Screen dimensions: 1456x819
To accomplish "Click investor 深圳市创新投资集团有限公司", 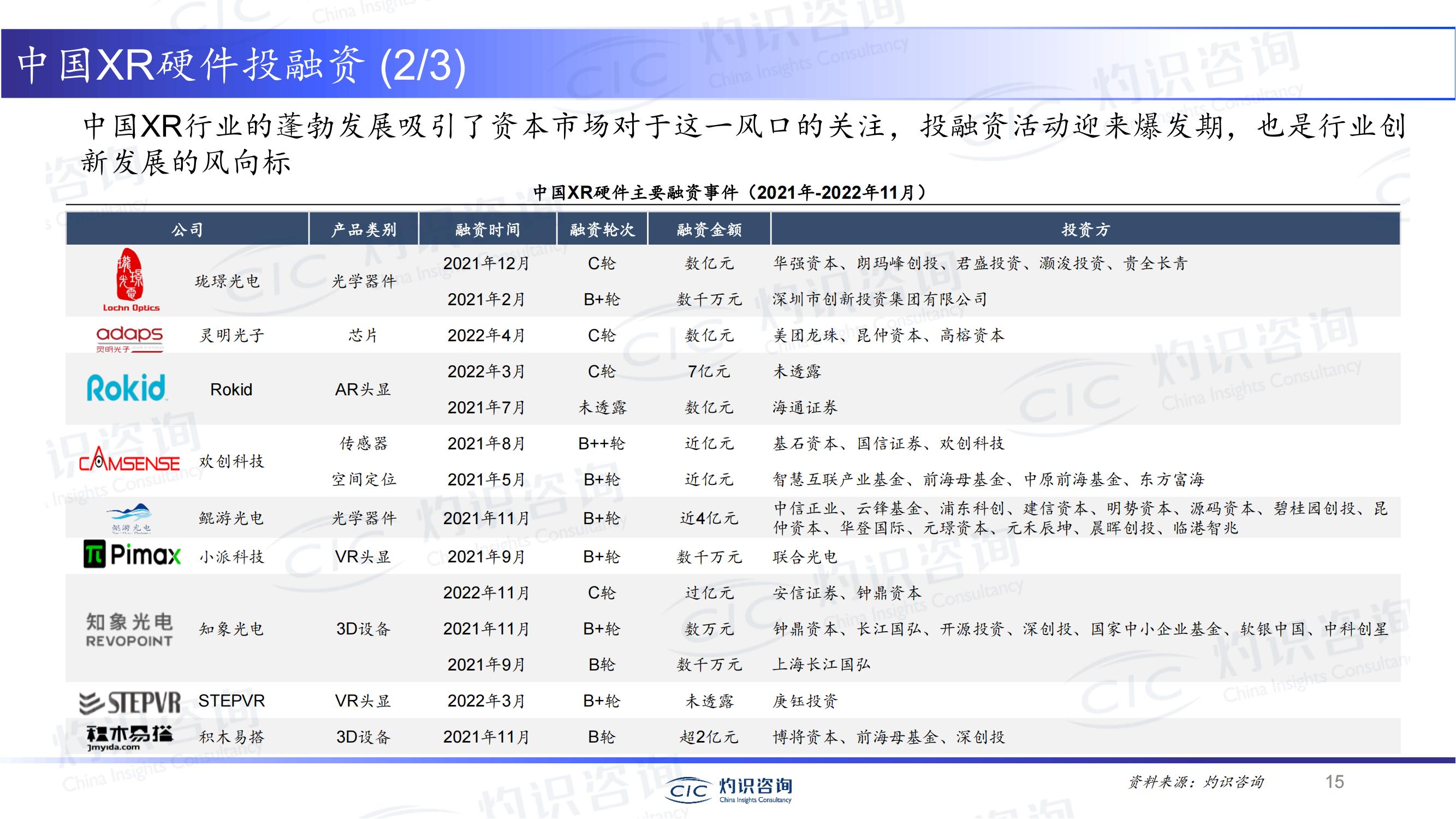I will click(x=880, y=299).
